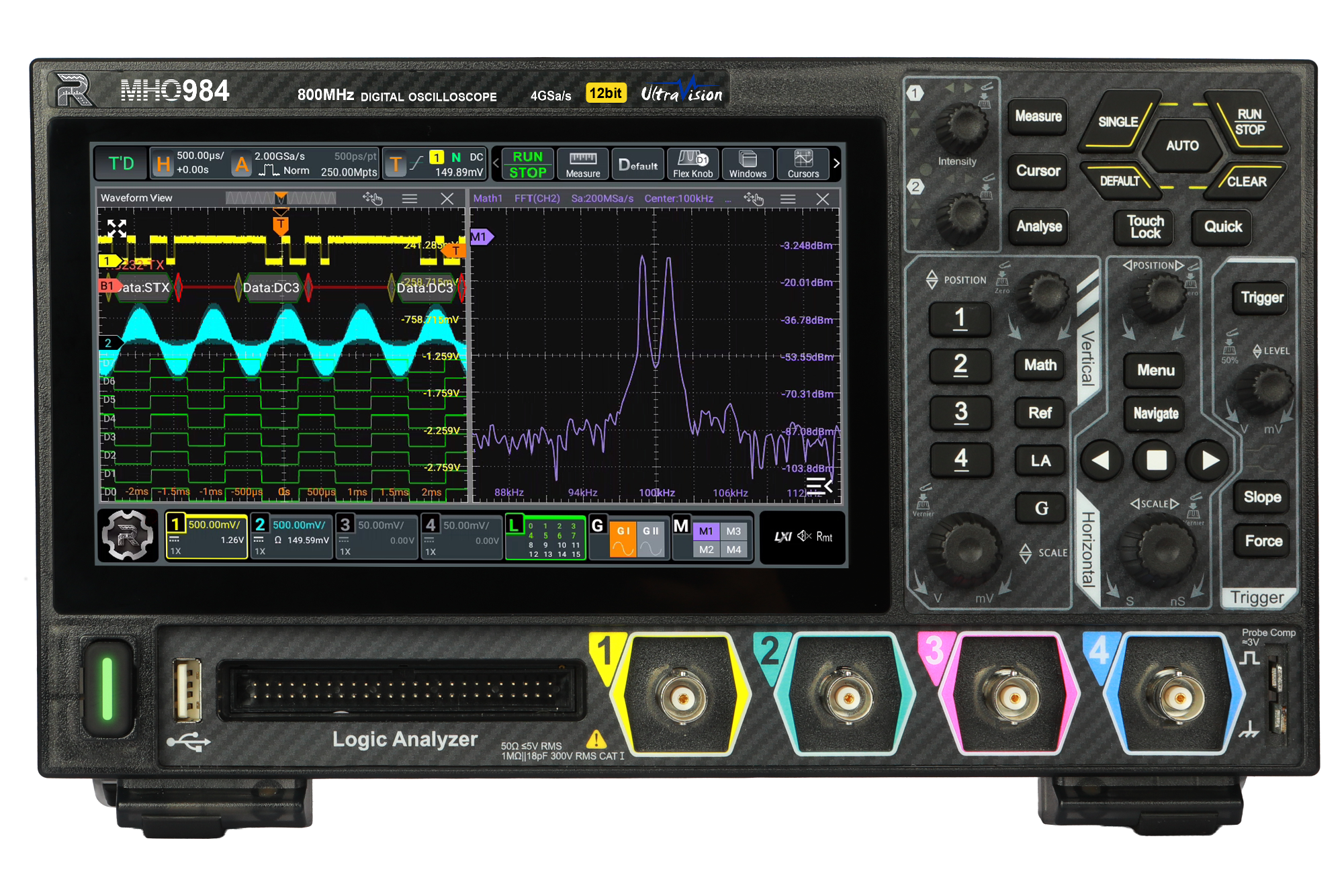
Task: Click the physical Force trigger button
Action: (1263, 541)
